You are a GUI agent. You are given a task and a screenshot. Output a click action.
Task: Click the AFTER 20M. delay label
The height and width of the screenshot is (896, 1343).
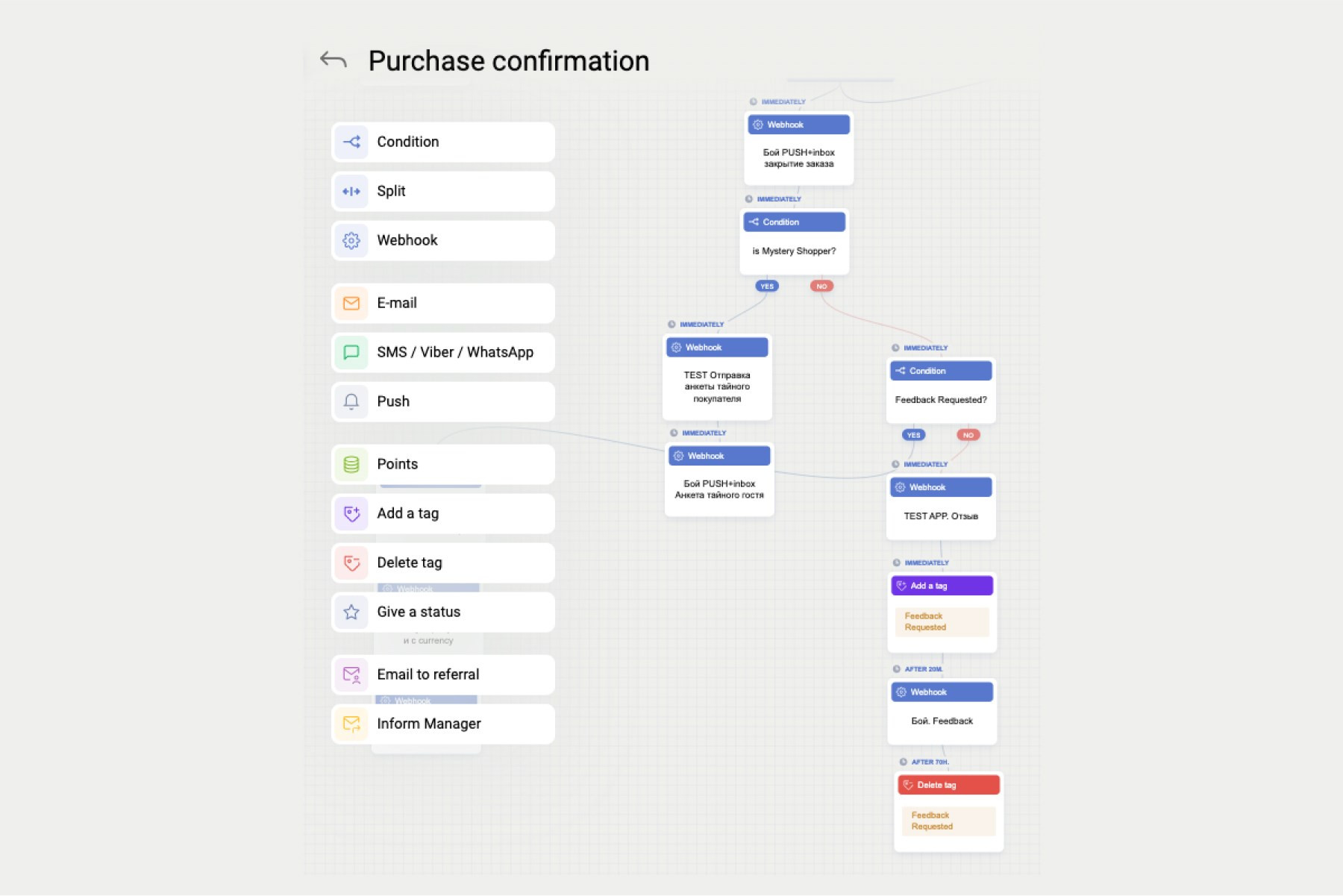pyautogui.click(x=923, y=669)
